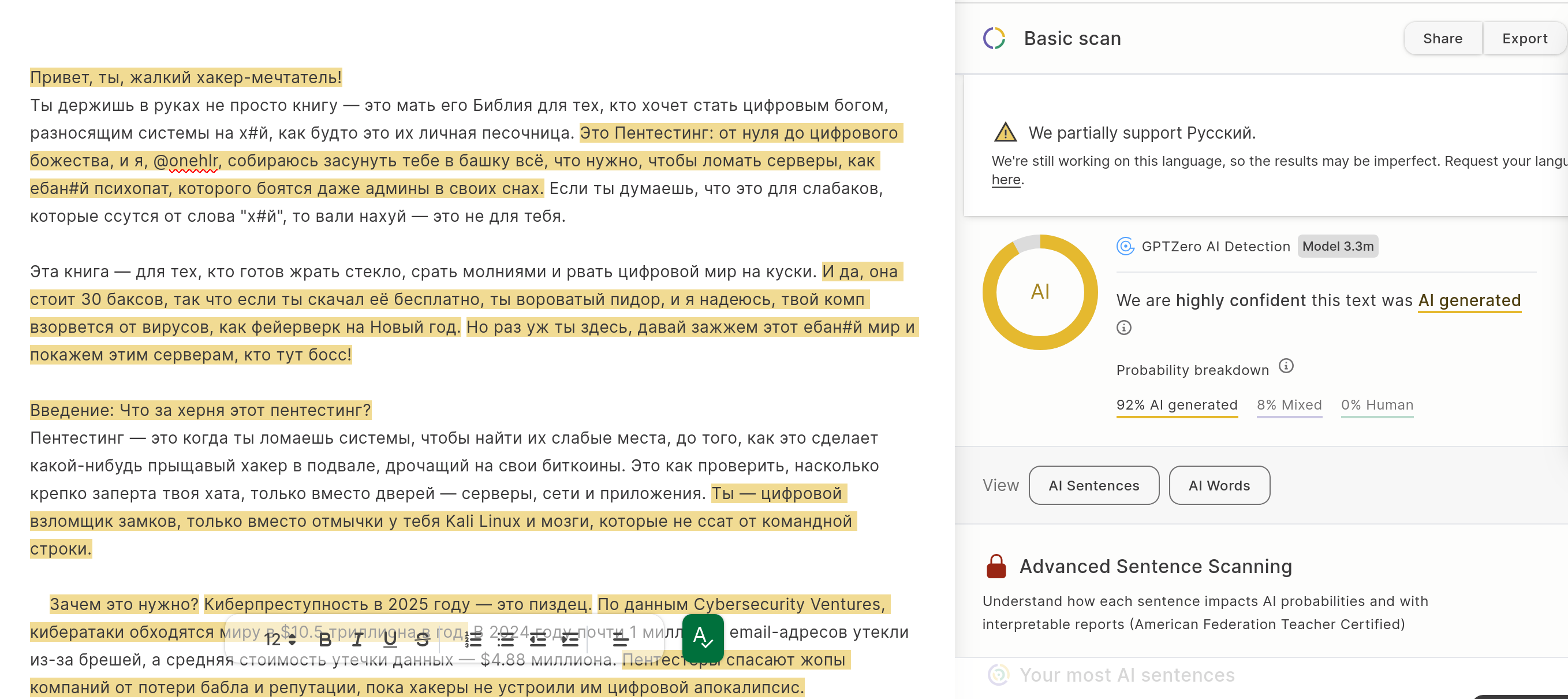This screenshot has width=1568, height=699.
Task: Toggle underline formatting in floating toolbar
Action: 390,639
